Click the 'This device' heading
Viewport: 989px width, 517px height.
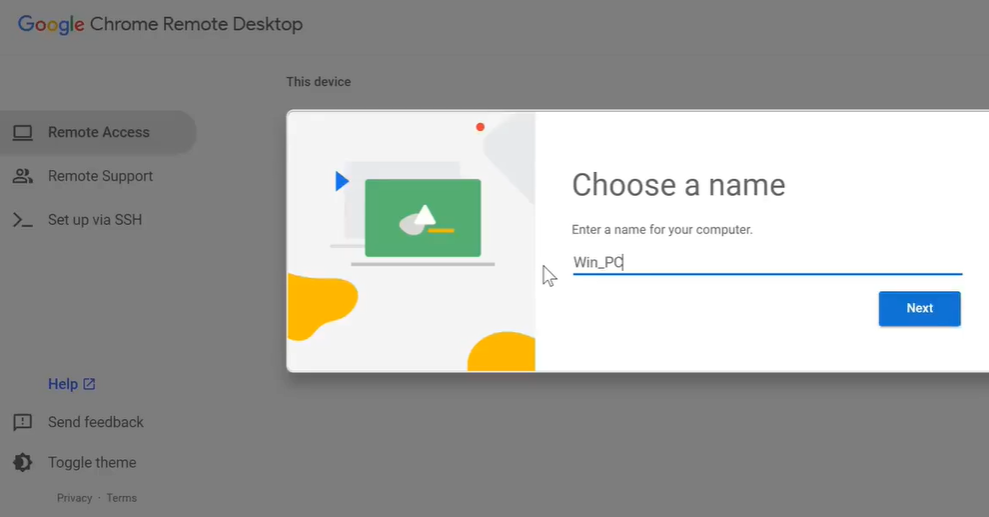tap(319, 82)
